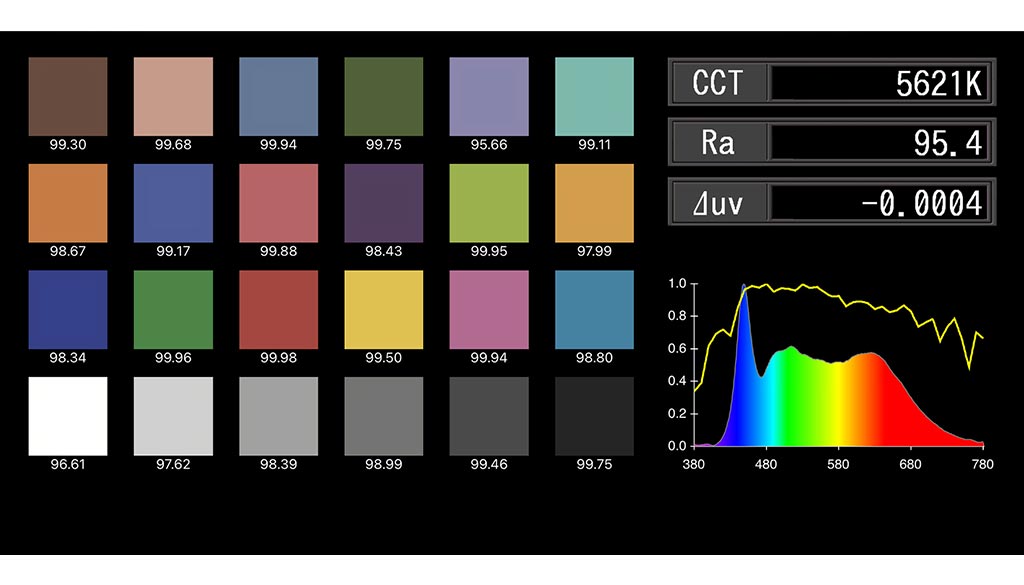The width and height of the screenshot is (1024, 585).
Task: Click the Δuv label
Action: (718, 204)
